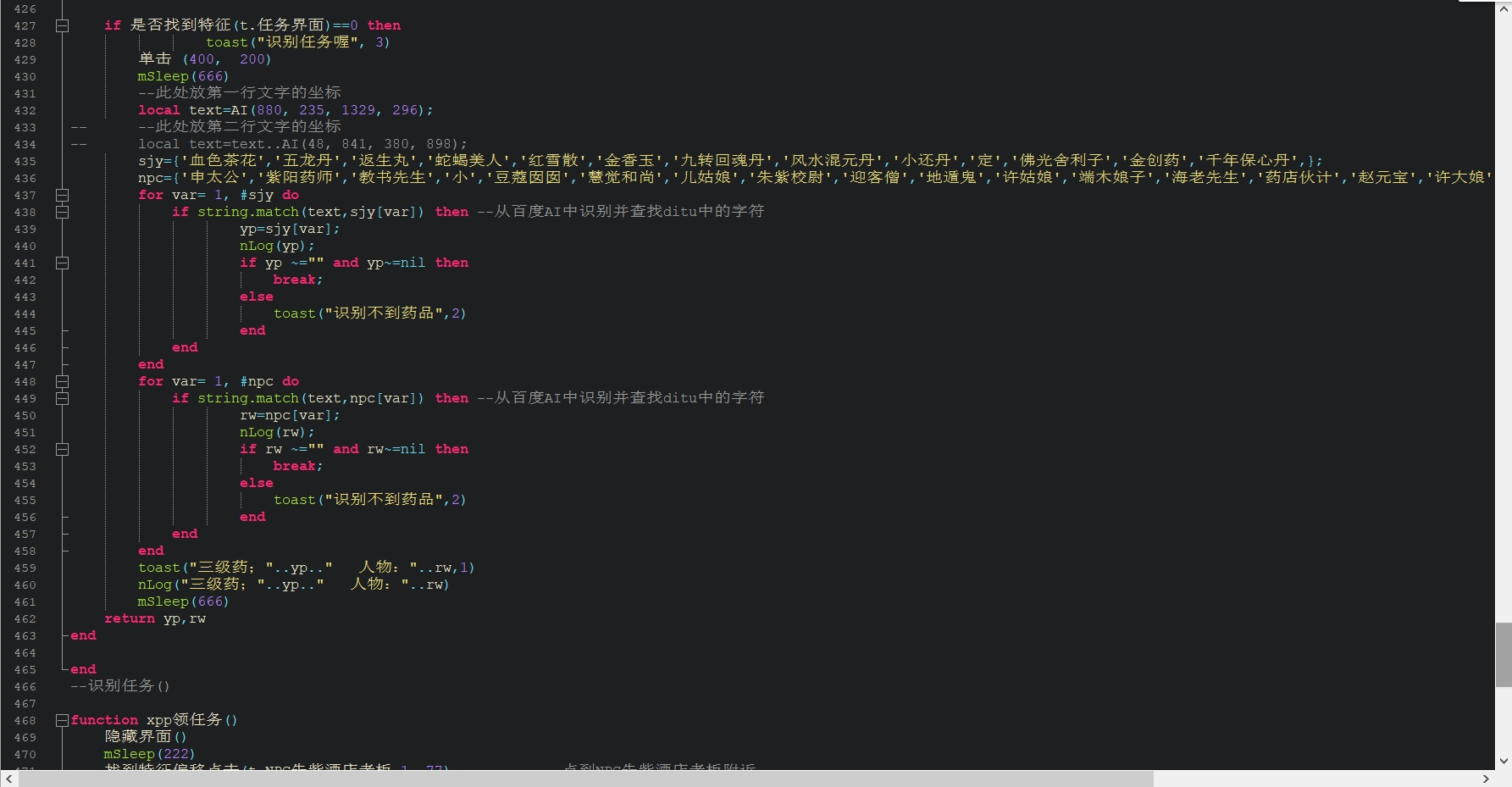Click the text 'toast("识别任务喔", 3)'
Viewport: 1512px width, 787px height.
298,42
